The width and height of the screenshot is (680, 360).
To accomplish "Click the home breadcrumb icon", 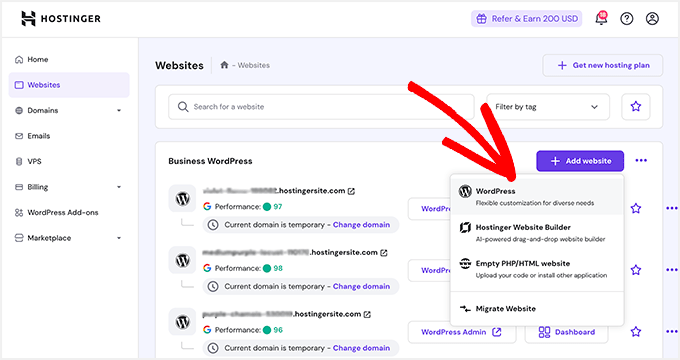I will coord(224,65).
